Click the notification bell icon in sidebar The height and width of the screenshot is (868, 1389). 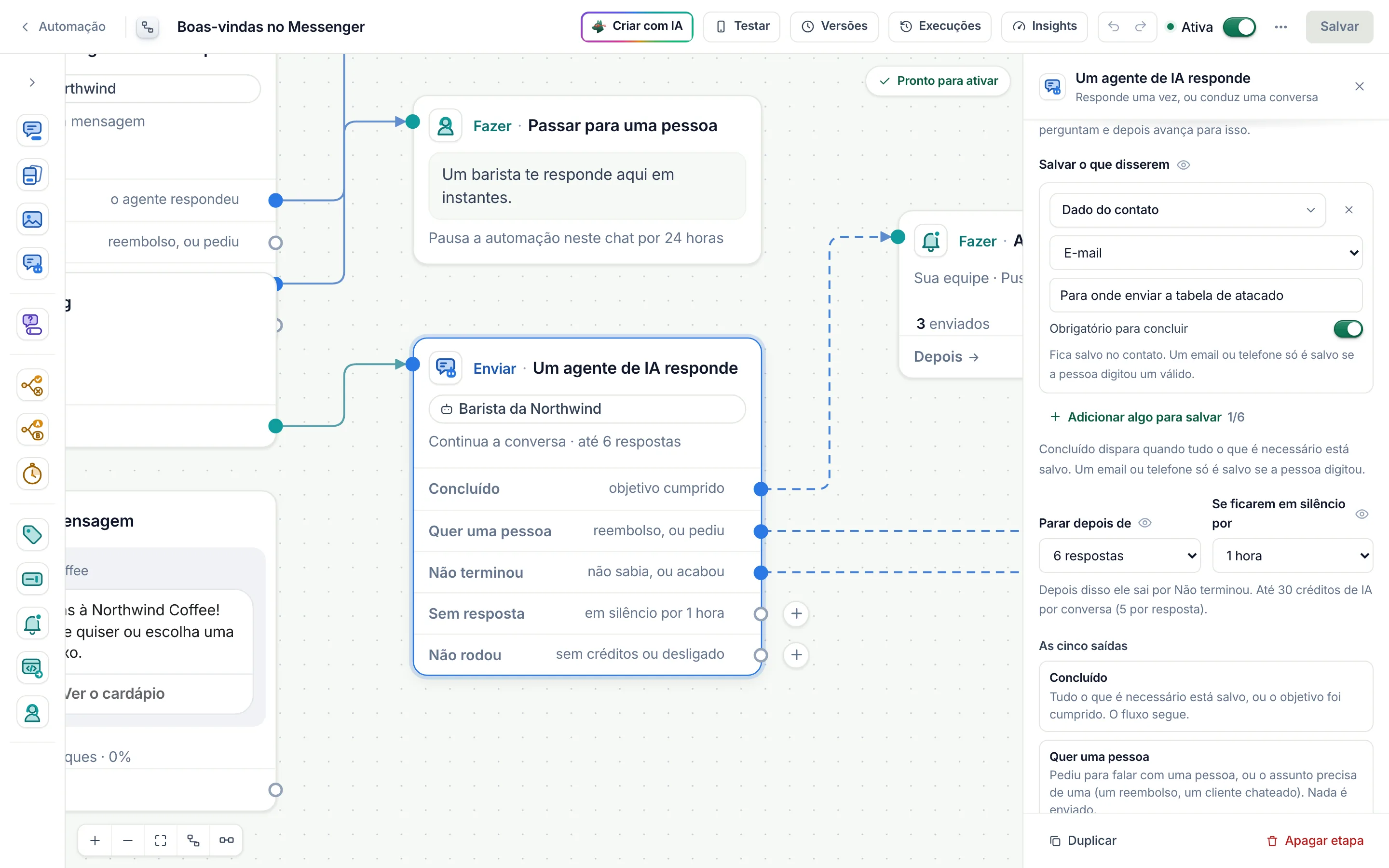tap(32, 624)
